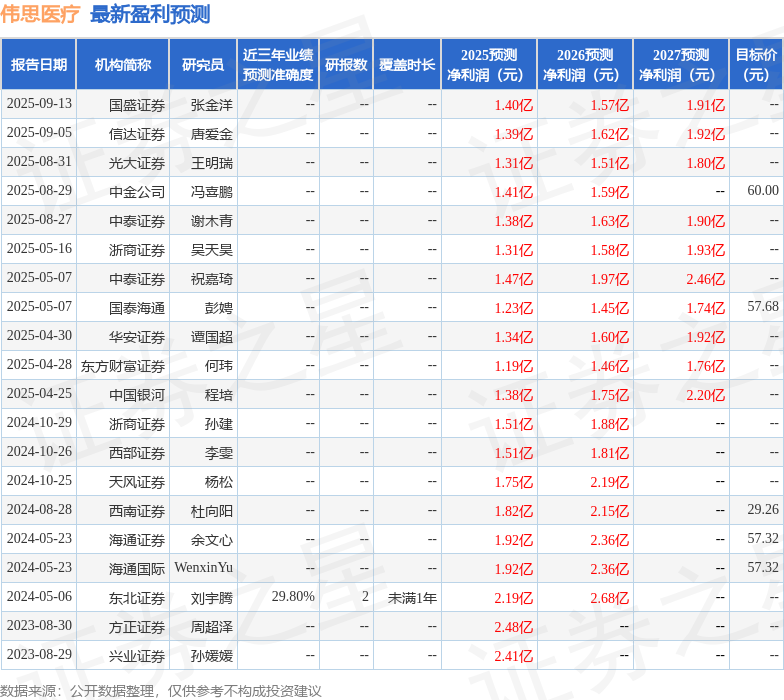Click the 2025预测净利润 column header
Viewport: 784px width, 700px height.
pos(489,64)
